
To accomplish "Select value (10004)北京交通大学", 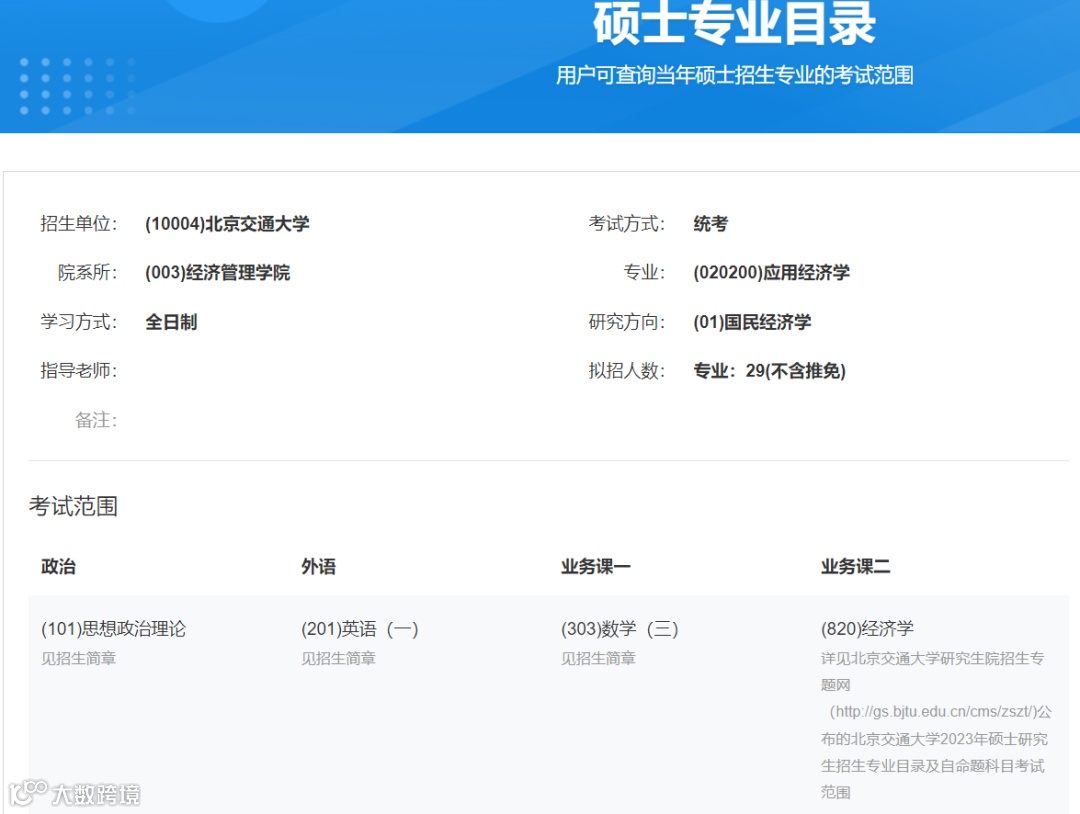I will [227, 224].
